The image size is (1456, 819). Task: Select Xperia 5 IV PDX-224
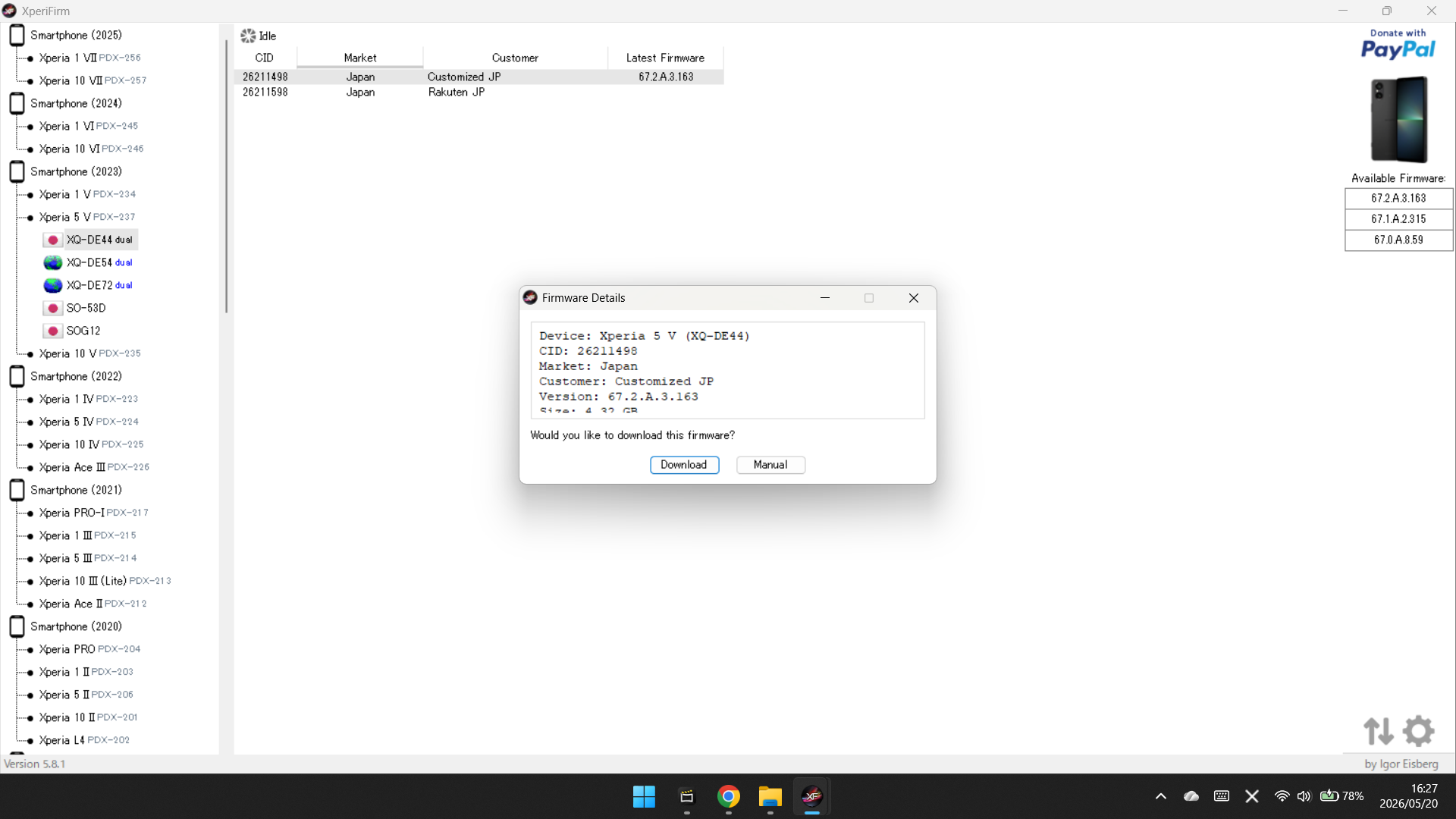(89, 422)
